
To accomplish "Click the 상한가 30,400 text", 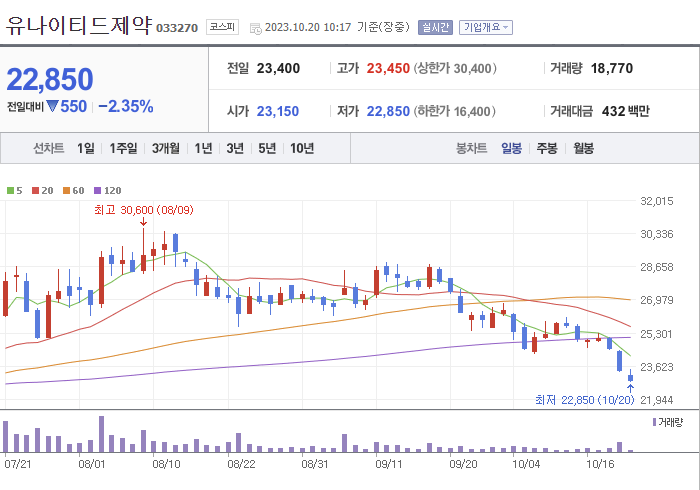I will click(x=455, y=68).
